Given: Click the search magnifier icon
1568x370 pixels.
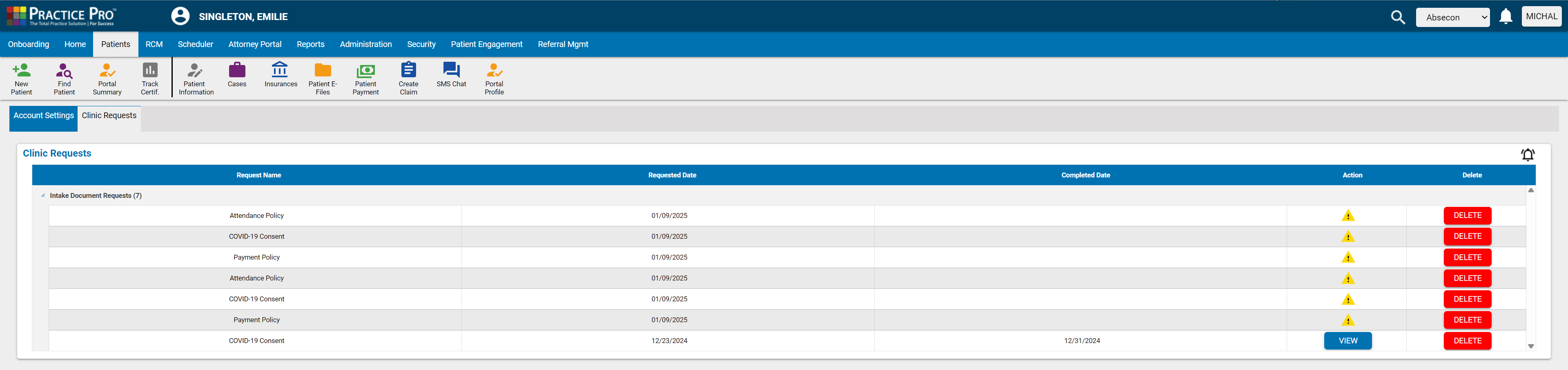Looking at the screenshot, I should [x=1398, y=17].
